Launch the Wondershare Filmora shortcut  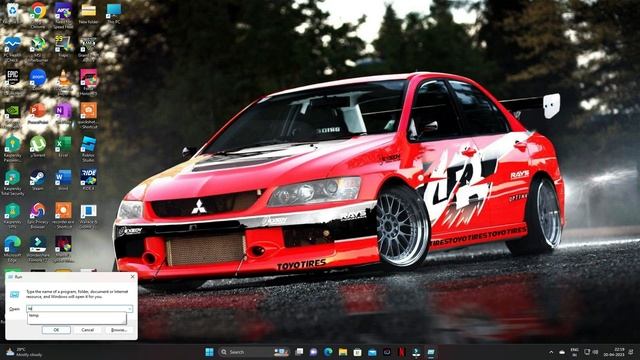(x=38, y=249)
